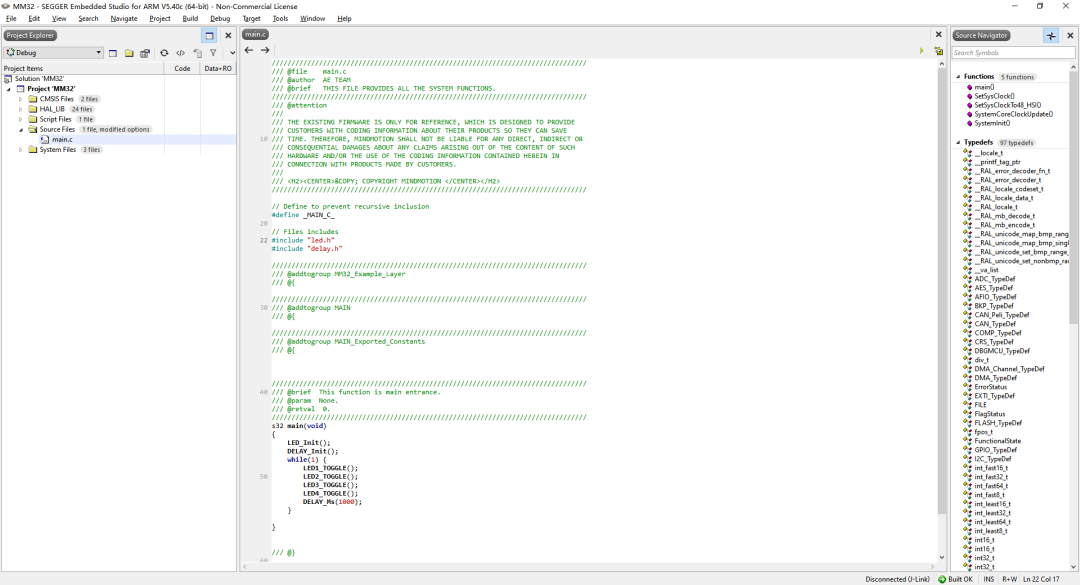Close the main.c editor tab

938,34
